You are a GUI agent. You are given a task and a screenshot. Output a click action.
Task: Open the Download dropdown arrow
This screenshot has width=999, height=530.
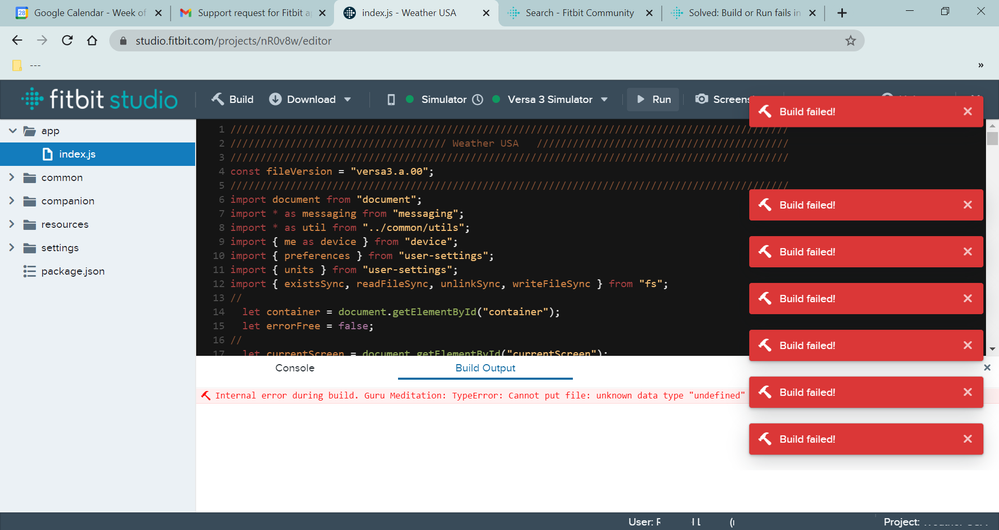point(348,100)
